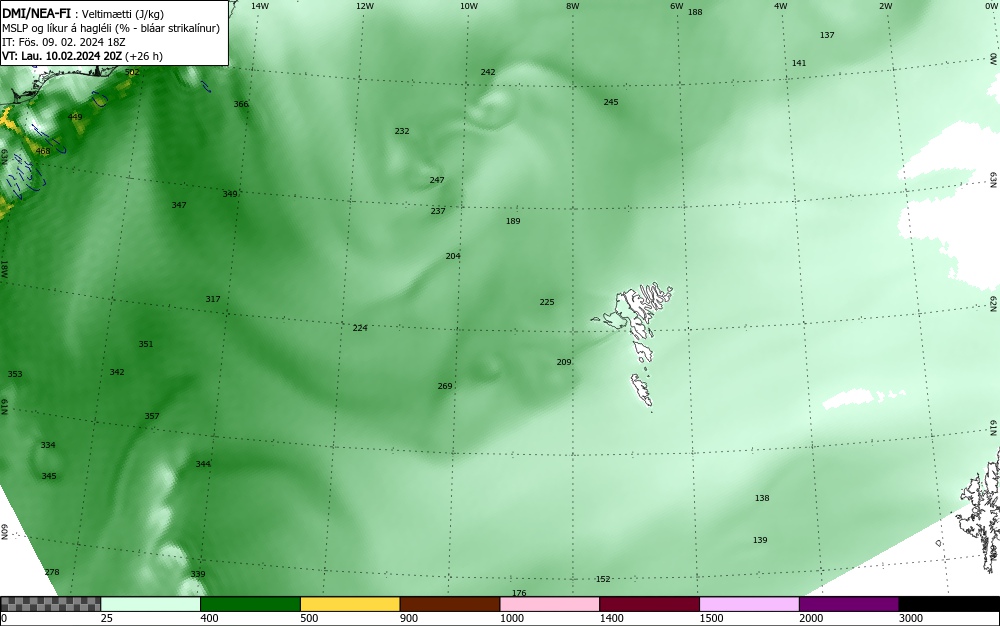Image resolution: width=1000 pixels, height=626 pixels.
Task: Select the black legend swatch above 3000
Action: (949, 604)
